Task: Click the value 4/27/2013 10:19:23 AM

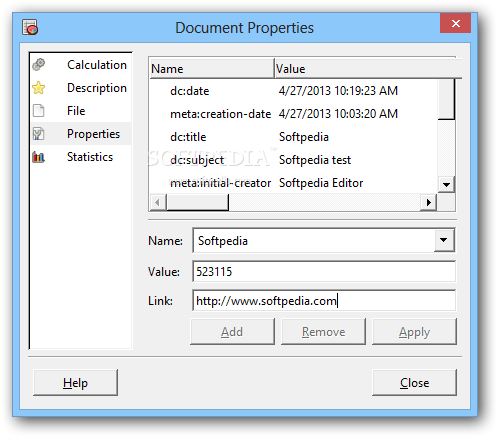Action: click(338, 91)
